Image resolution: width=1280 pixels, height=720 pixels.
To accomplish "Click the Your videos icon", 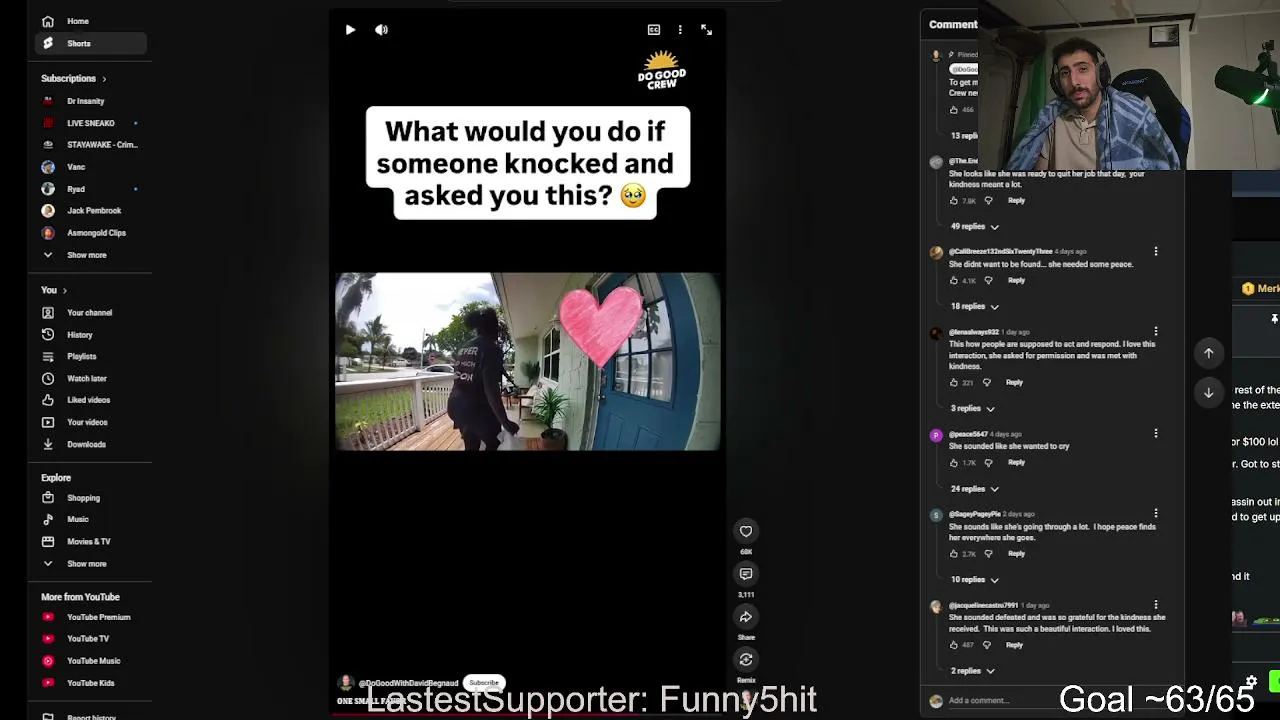I will (x=48, y=422).
